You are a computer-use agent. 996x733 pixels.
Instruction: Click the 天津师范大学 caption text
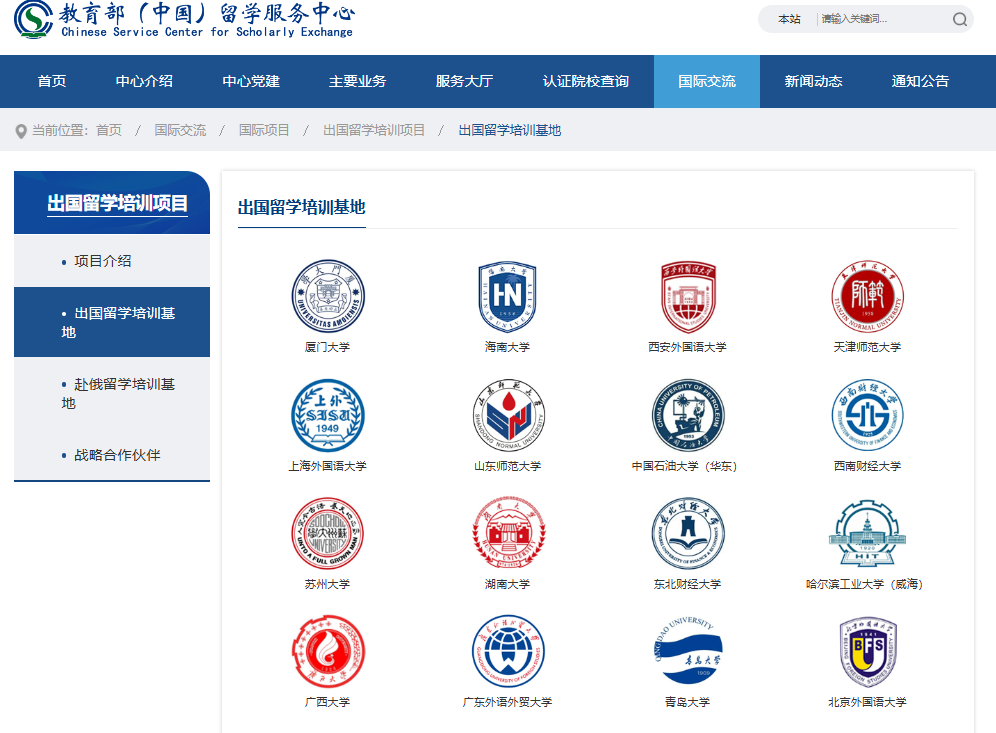tap(867, 347)
